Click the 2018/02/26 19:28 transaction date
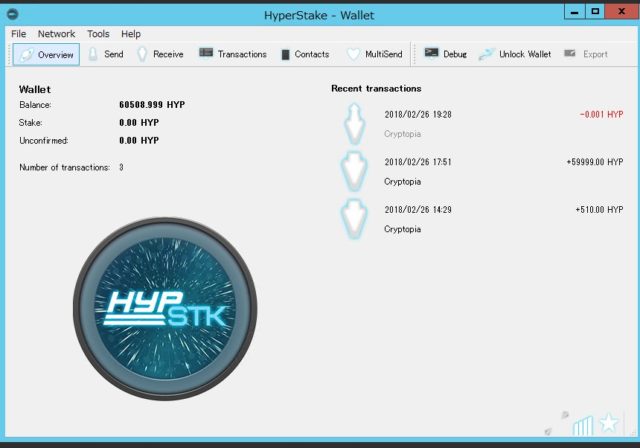Image resolution: width=640 pixels, height=448 pixels. (x=418, y=115)
